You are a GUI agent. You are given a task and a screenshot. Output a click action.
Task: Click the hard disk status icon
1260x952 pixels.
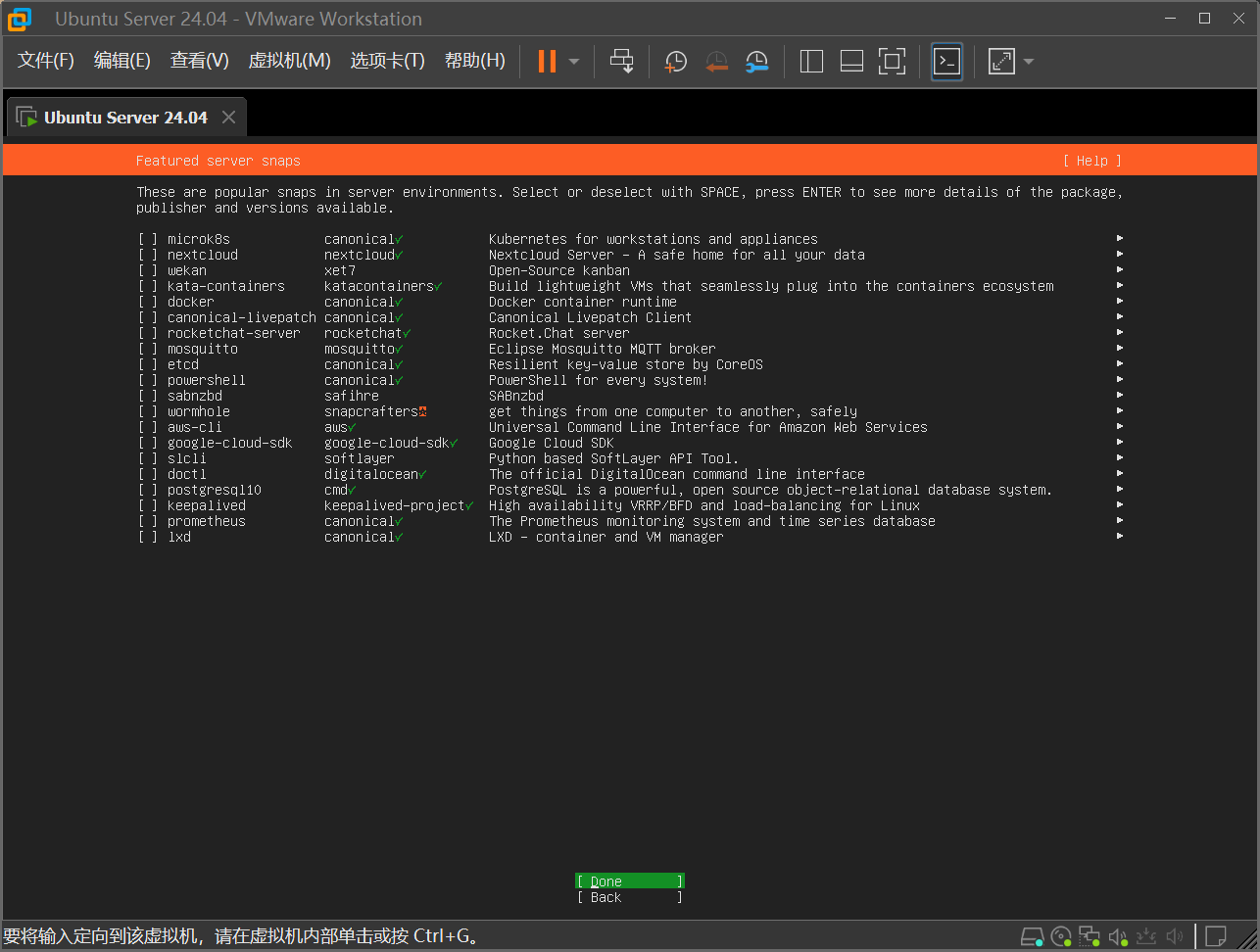click(1033, 937)
